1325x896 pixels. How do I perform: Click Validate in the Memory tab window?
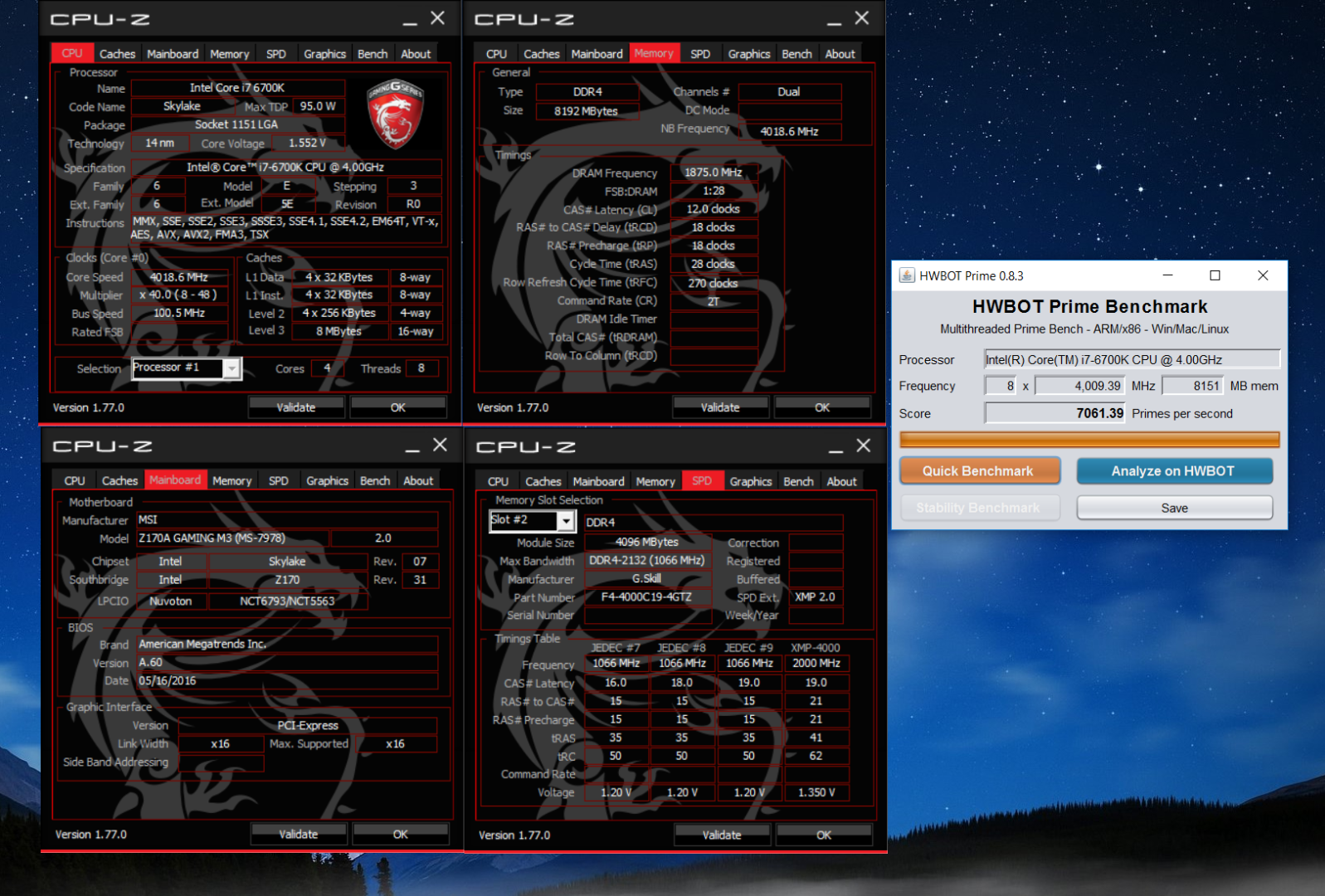tap(720, 407)
